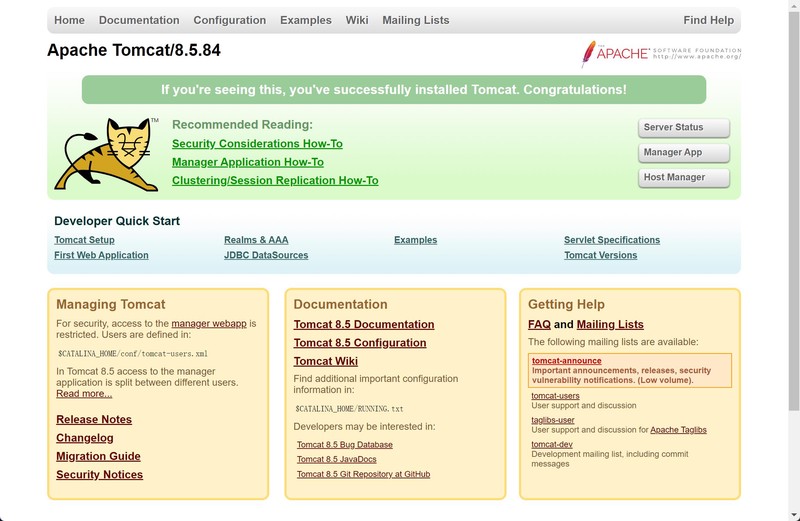800x521 pixels.
Task: Open the Tomcat Wiki link
Action: (x=326, y=361)
